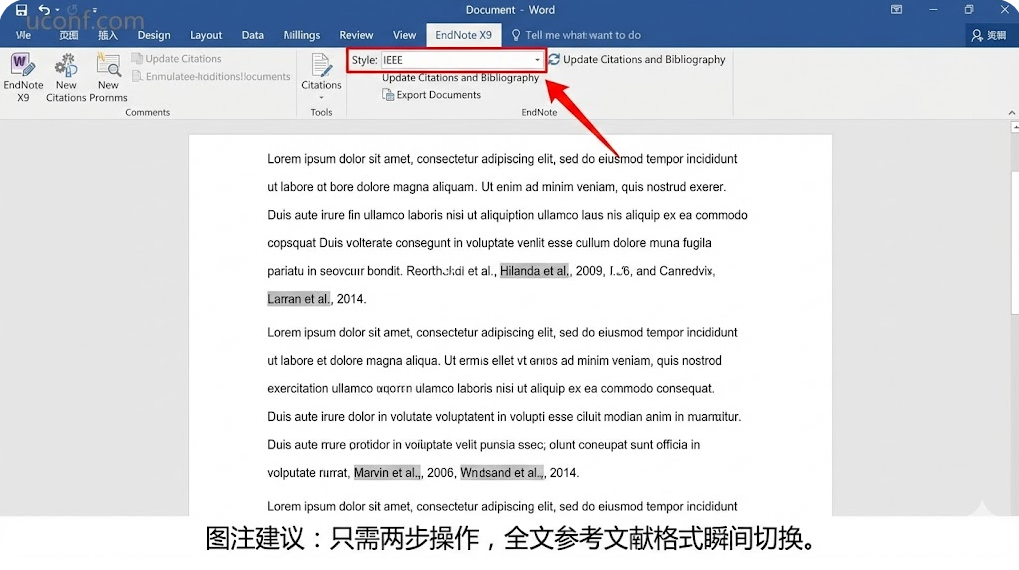The image size is (1019, 570).
Task: Click the Undo arrow icon
Action: (x=43, y=10)
